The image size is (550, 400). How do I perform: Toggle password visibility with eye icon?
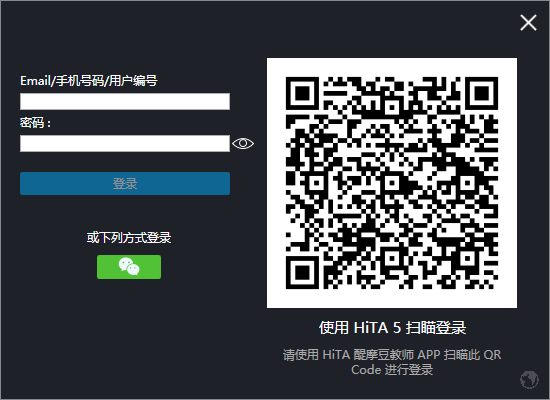(x=243, y=144)
